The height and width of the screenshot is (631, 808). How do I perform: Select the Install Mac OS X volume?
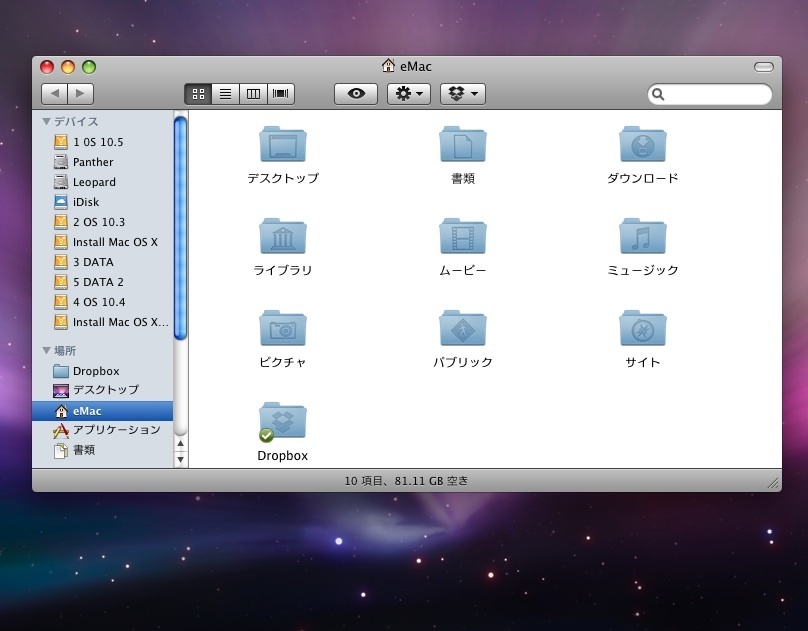point(103,242)
